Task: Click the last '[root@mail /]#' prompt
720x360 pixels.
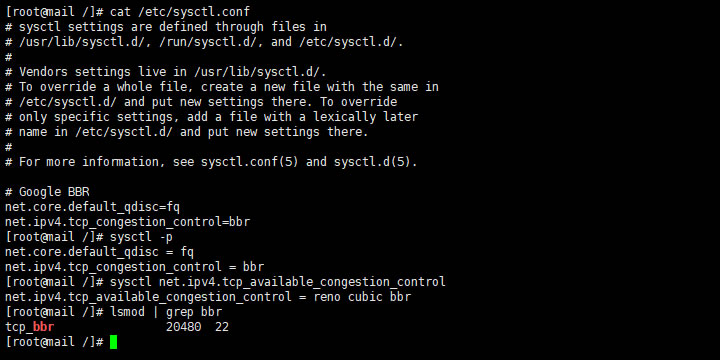Action: [x=54, y=342]
